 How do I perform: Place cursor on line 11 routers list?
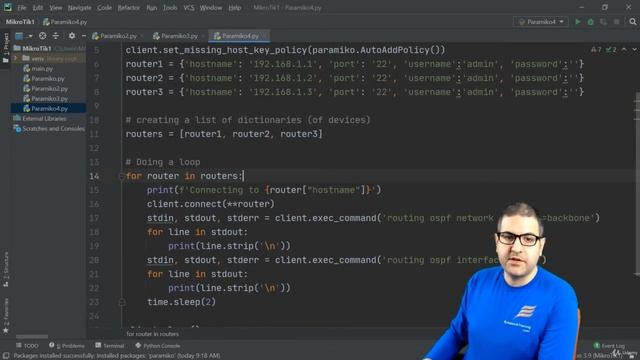[224, 134]
